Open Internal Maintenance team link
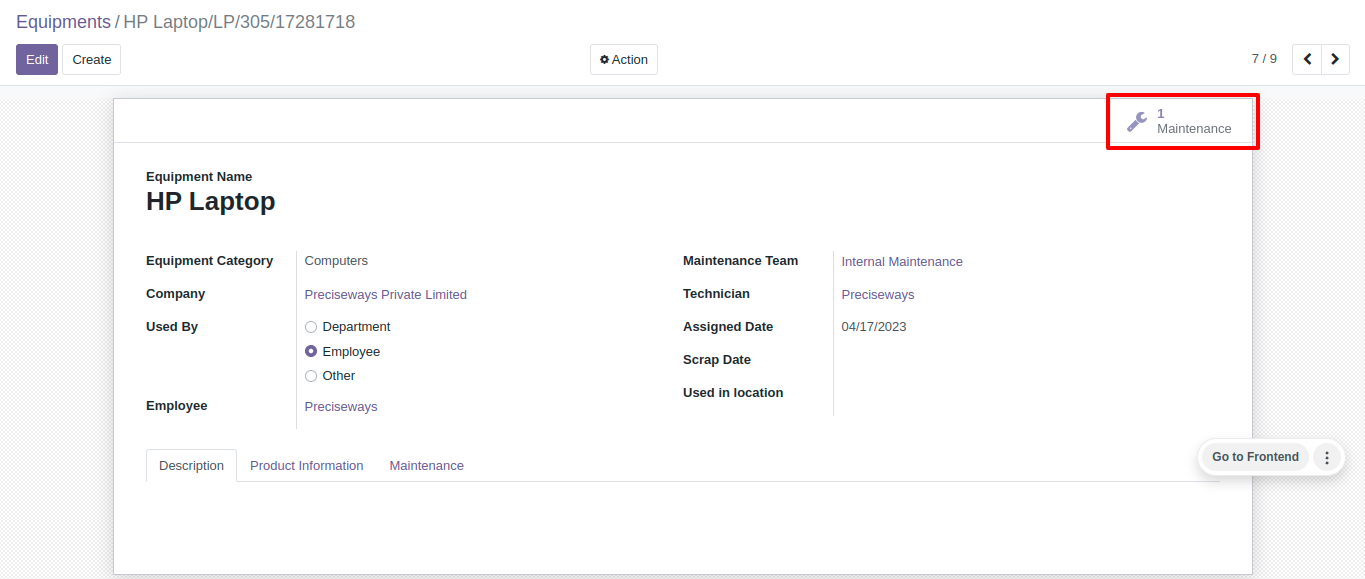The height and width of the screenshot is (579, 1365). [x=902, y=261]
